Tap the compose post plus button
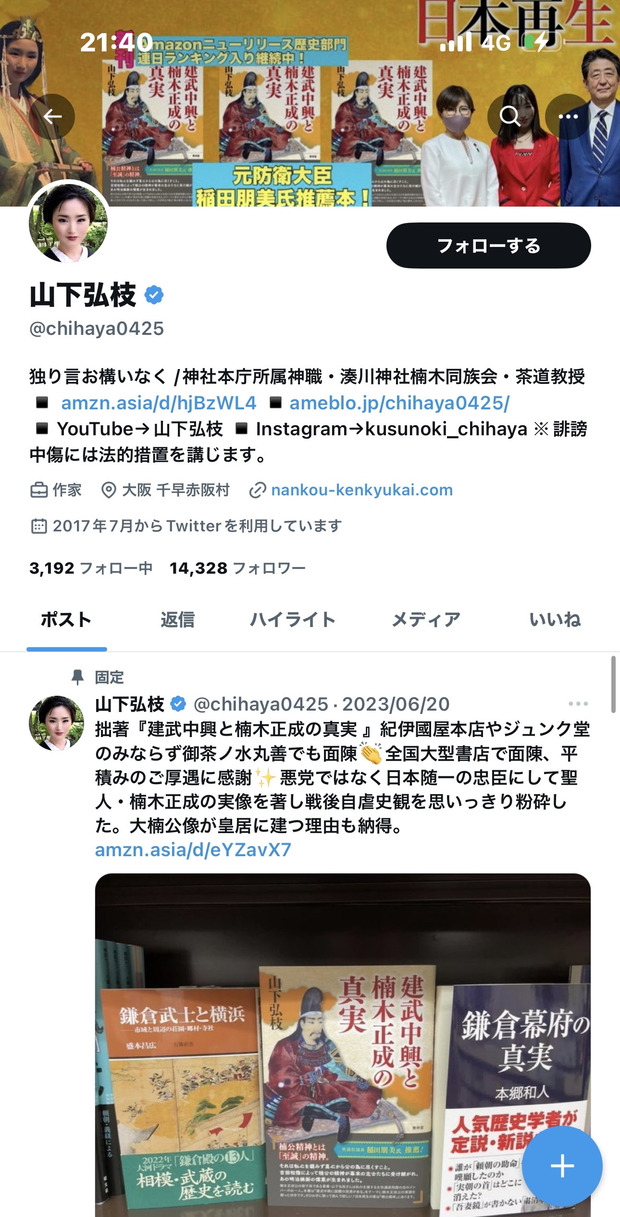The image size is (620, 1217). pos(562,1166)
